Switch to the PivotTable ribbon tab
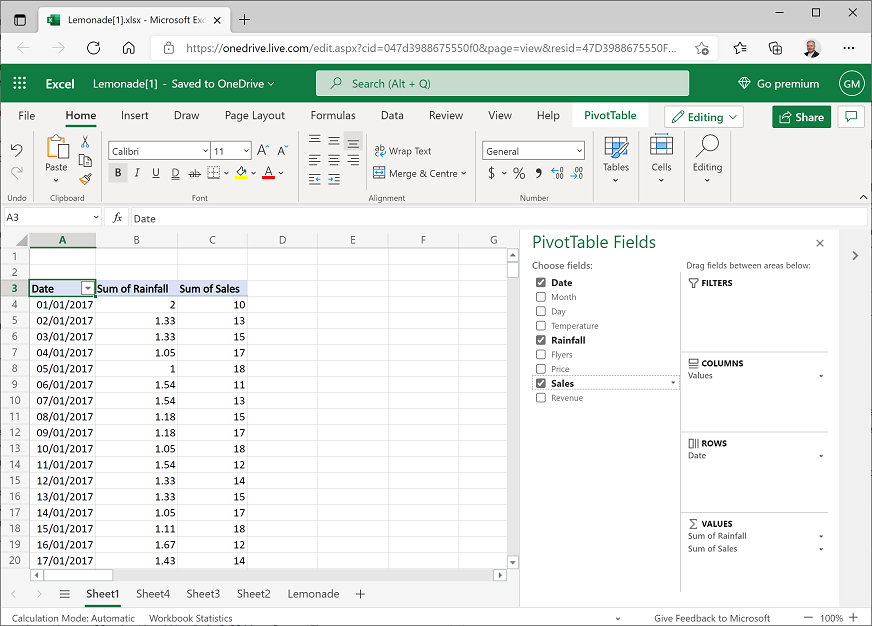The width and height of the screenshot is (872, 626). pos(608,115)
